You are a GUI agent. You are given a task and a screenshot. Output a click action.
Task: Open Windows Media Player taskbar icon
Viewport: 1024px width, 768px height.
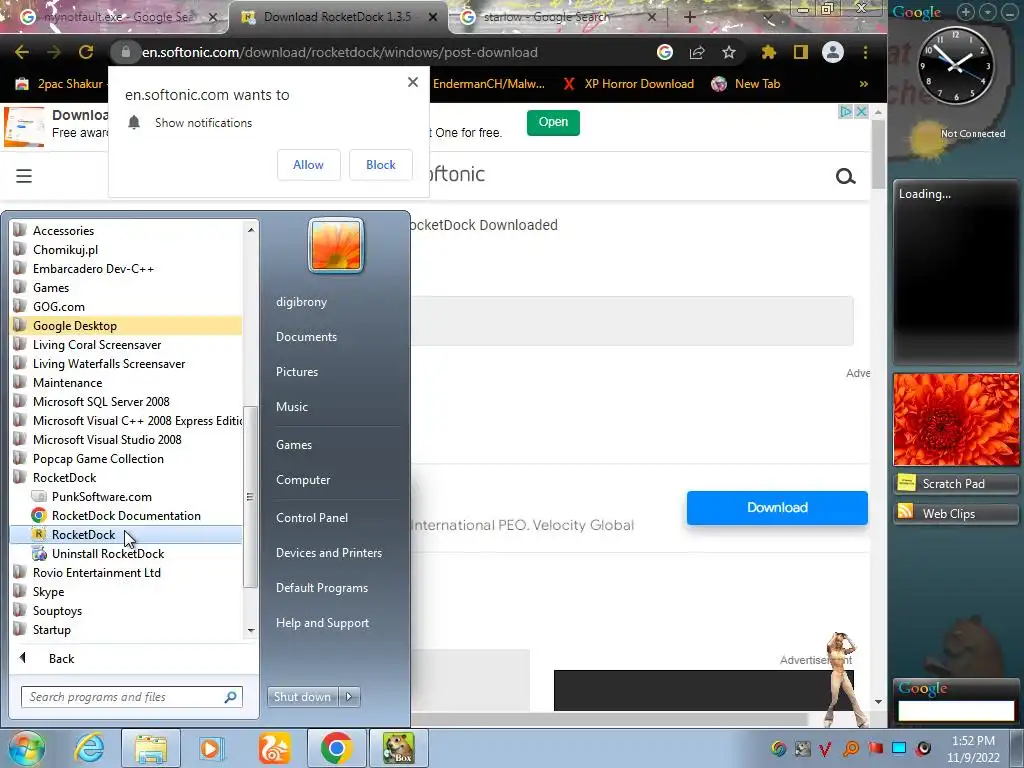point(211,748)
